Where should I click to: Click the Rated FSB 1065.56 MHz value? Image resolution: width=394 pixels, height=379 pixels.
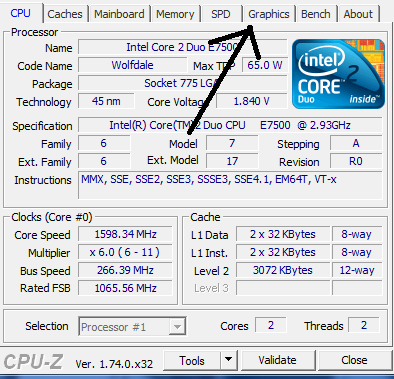125,288
